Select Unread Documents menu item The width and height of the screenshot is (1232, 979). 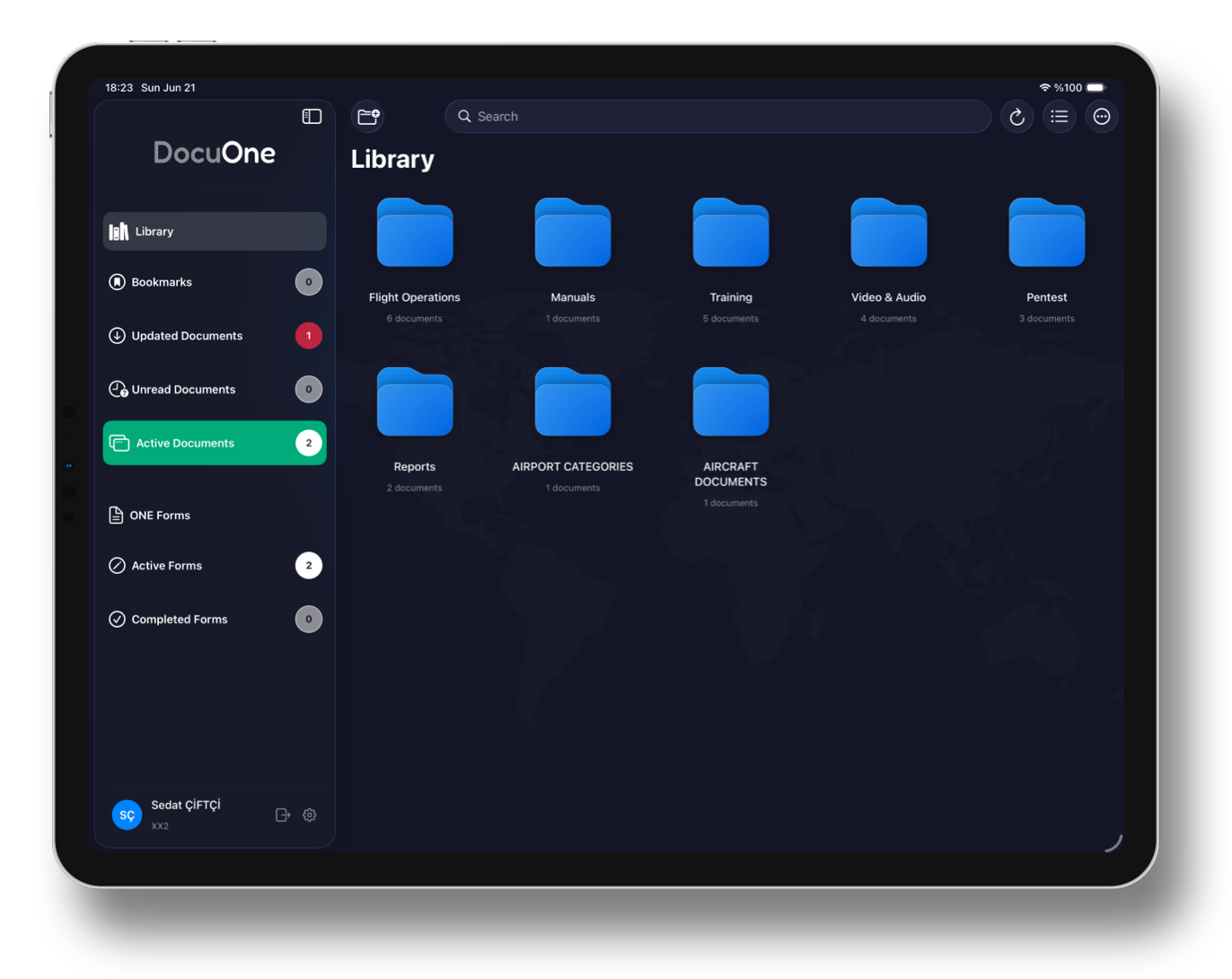point(215,390)
